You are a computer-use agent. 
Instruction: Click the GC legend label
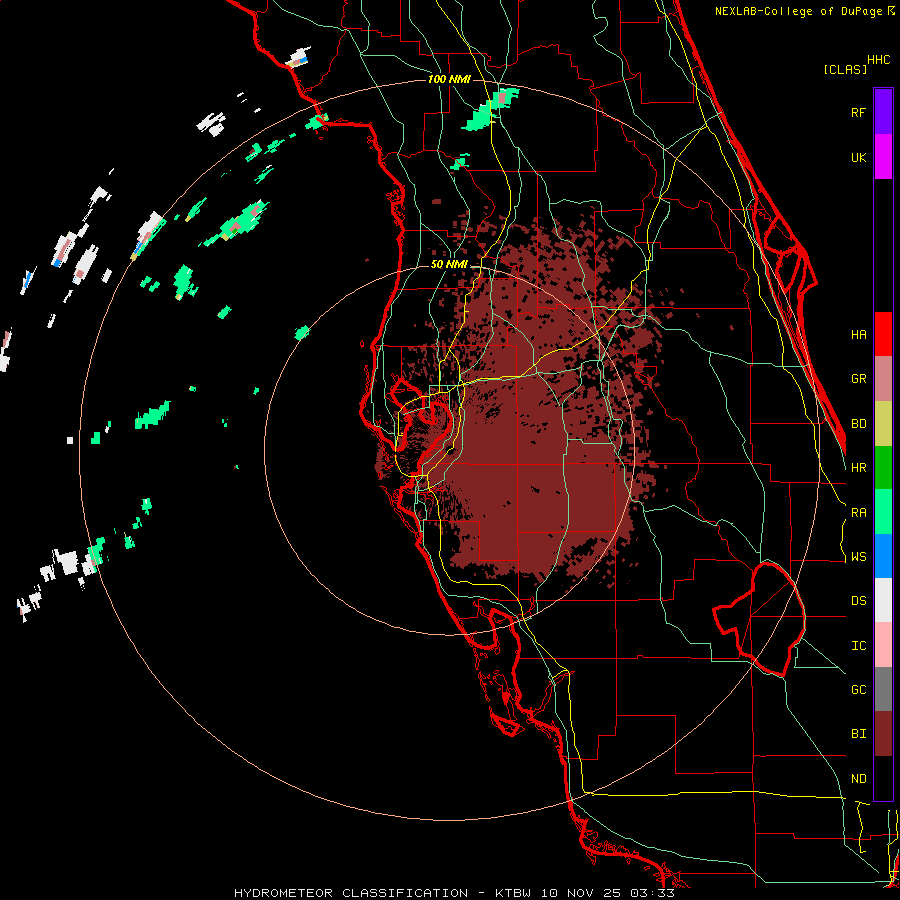[x=858, y=690]
